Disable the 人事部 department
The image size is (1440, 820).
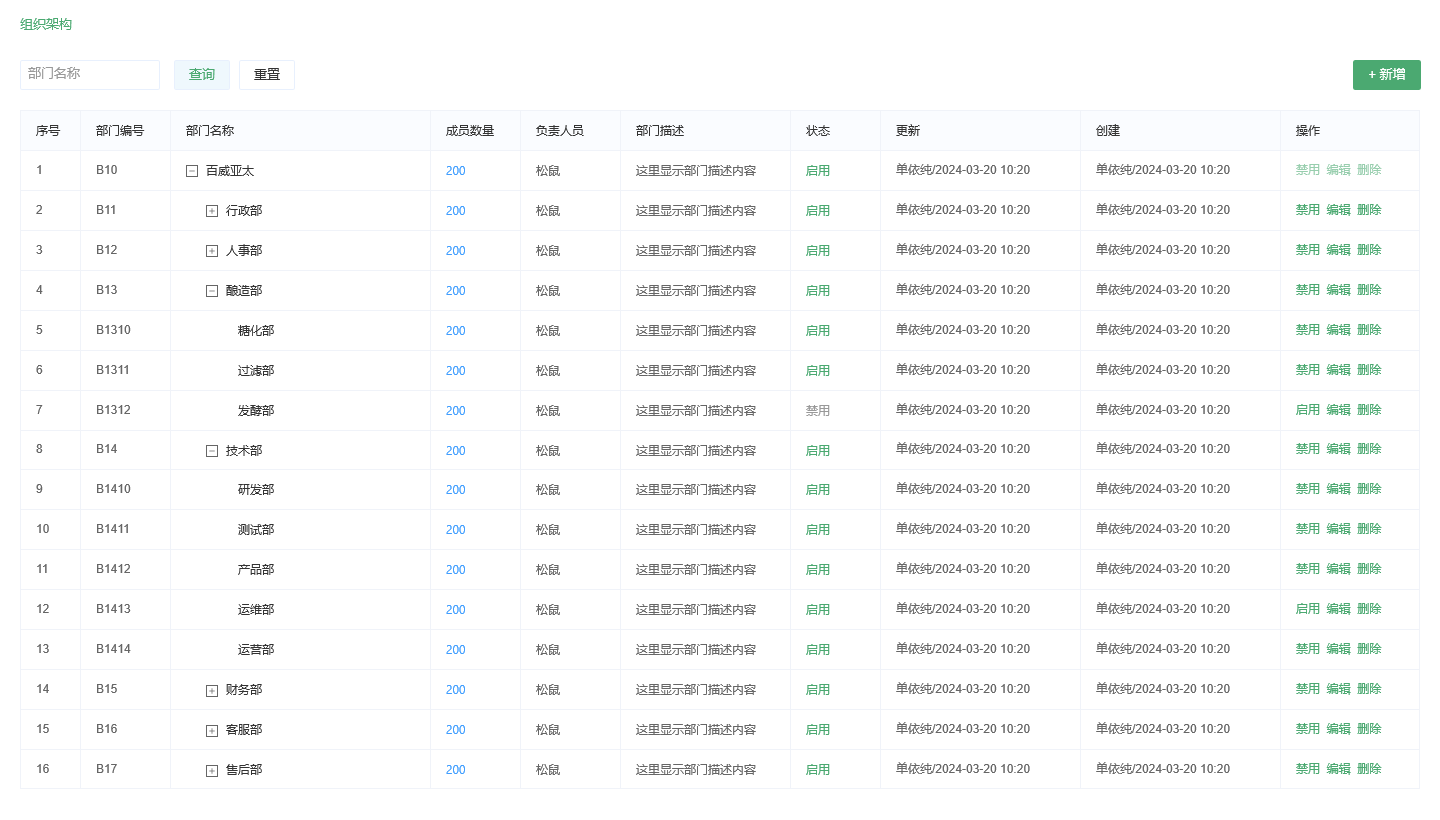click(x=1308, y=250)
